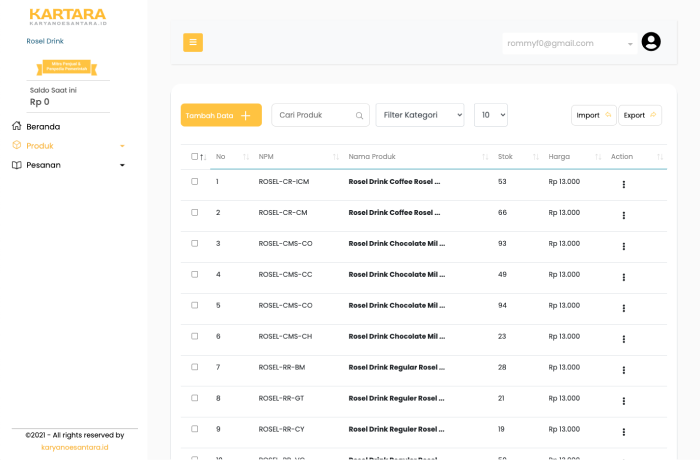Click the Saldo Saat ini Rp 0 balance

pos(53,96)
